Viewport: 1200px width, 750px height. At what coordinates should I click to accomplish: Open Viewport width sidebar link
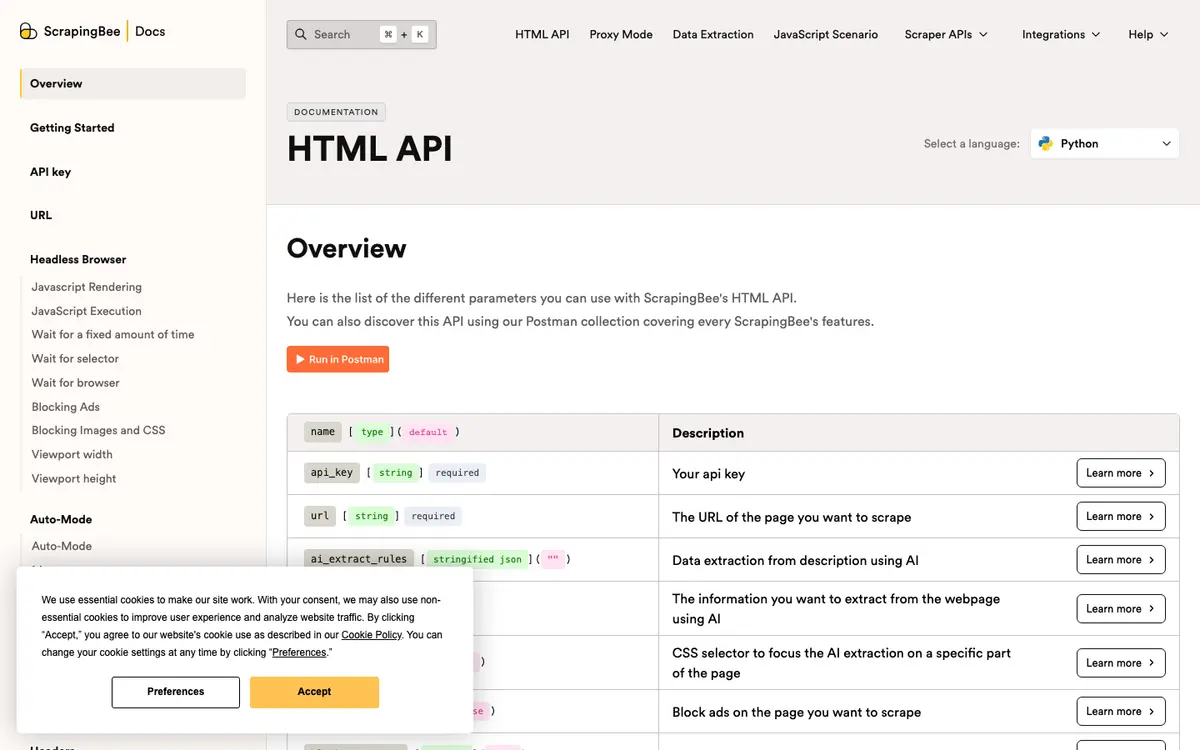pos(72,454)
